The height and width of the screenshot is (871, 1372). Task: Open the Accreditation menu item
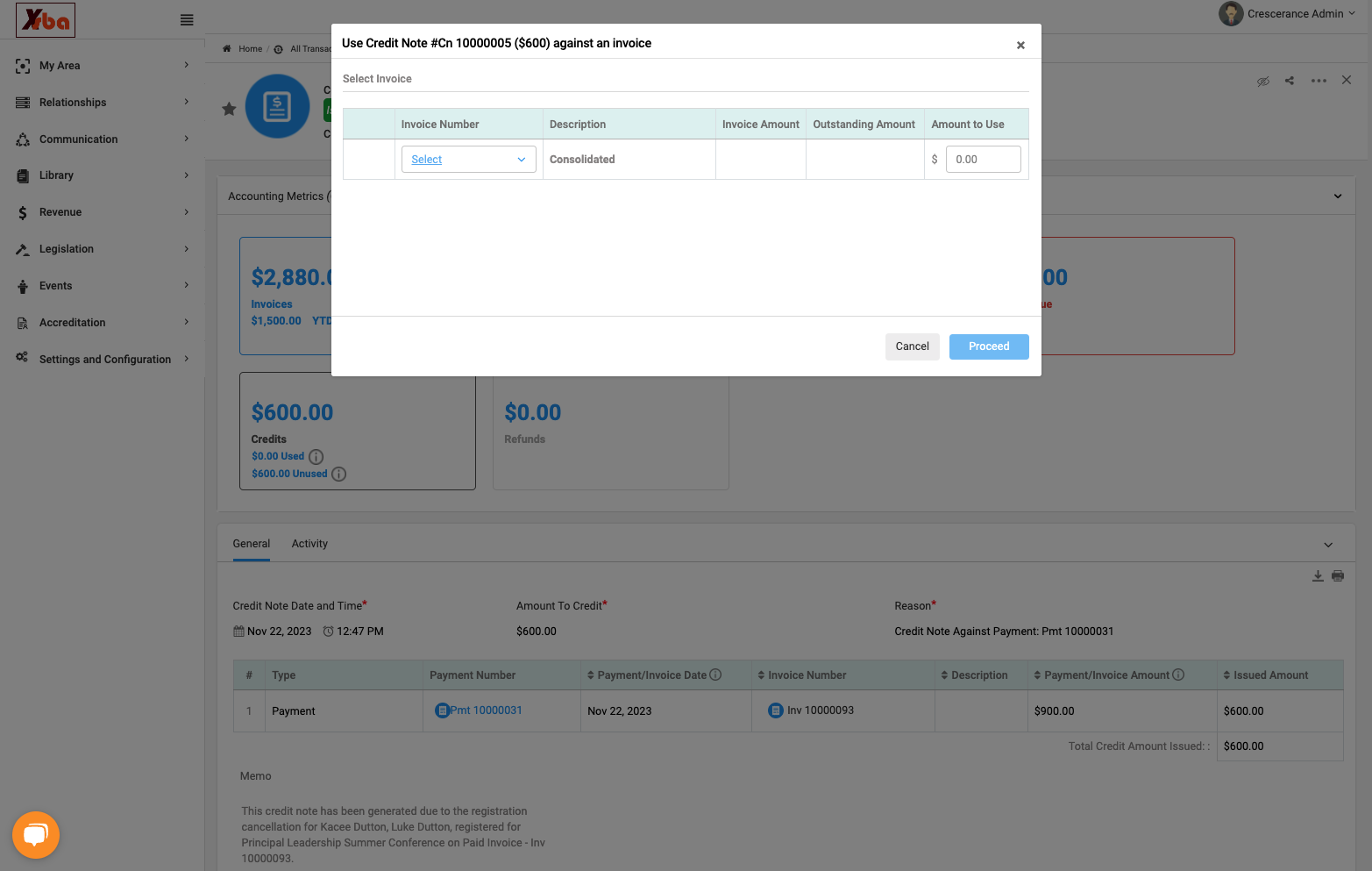tap(103, 323)
